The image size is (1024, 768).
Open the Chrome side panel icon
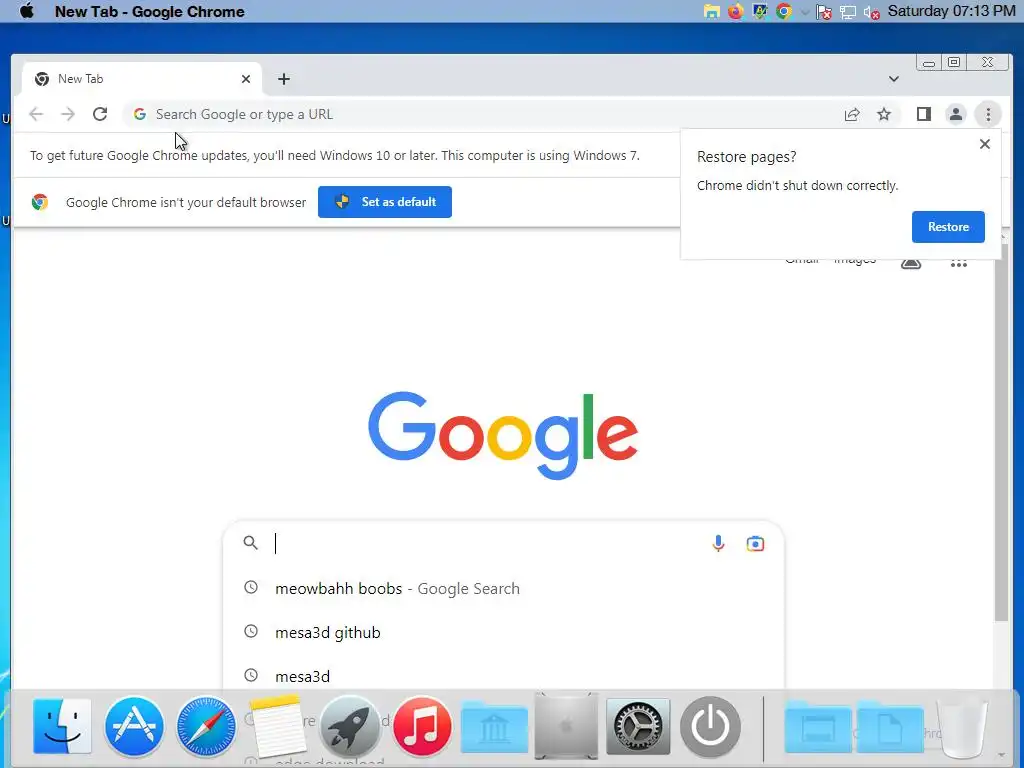[x=923, y=114]
